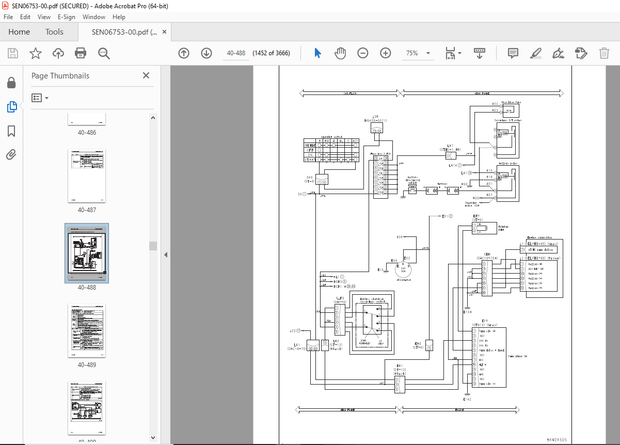The width and height of the screenshot is (620, 445).
Task: Click the Save file icon
Action: [12, 53]
